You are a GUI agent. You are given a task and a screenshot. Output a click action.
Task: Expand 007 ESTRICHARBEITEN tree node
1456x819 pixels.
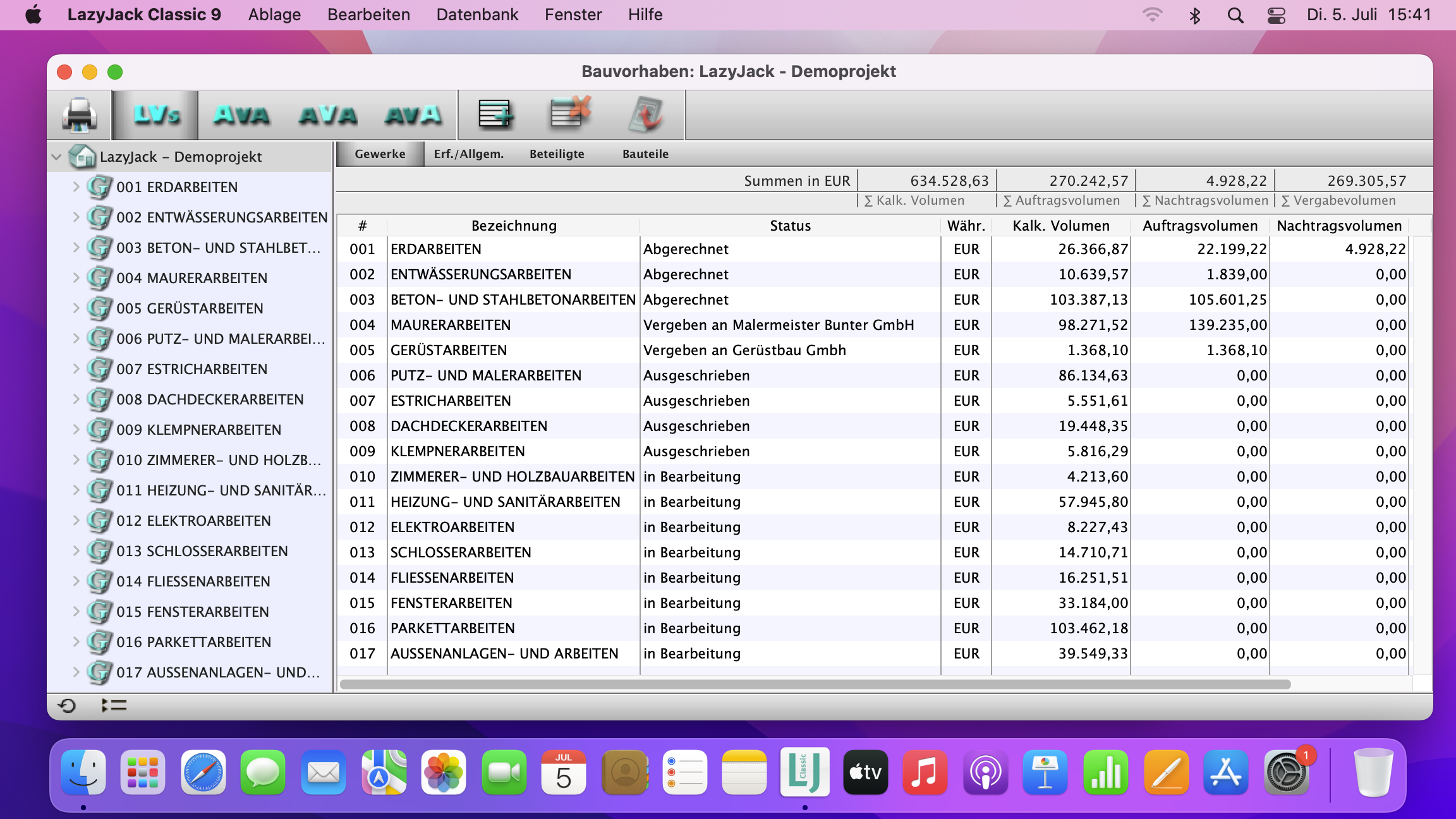point(76,369)
